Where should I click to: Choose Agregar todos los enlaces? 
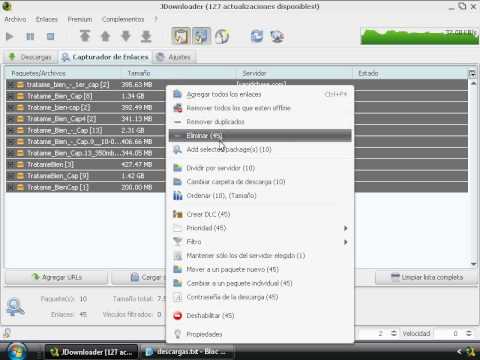point(260,94)
